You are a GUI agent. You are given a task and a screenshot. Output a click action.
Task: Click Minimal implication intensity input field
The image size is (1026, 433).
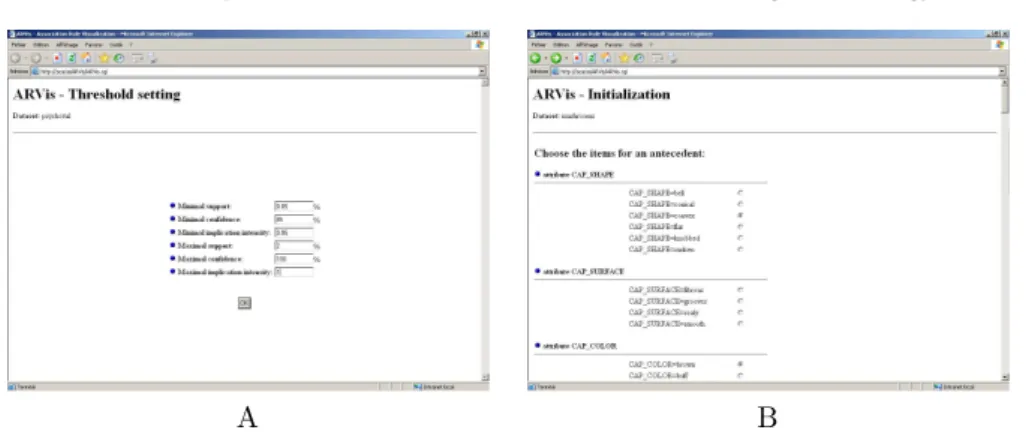[294, 232]
